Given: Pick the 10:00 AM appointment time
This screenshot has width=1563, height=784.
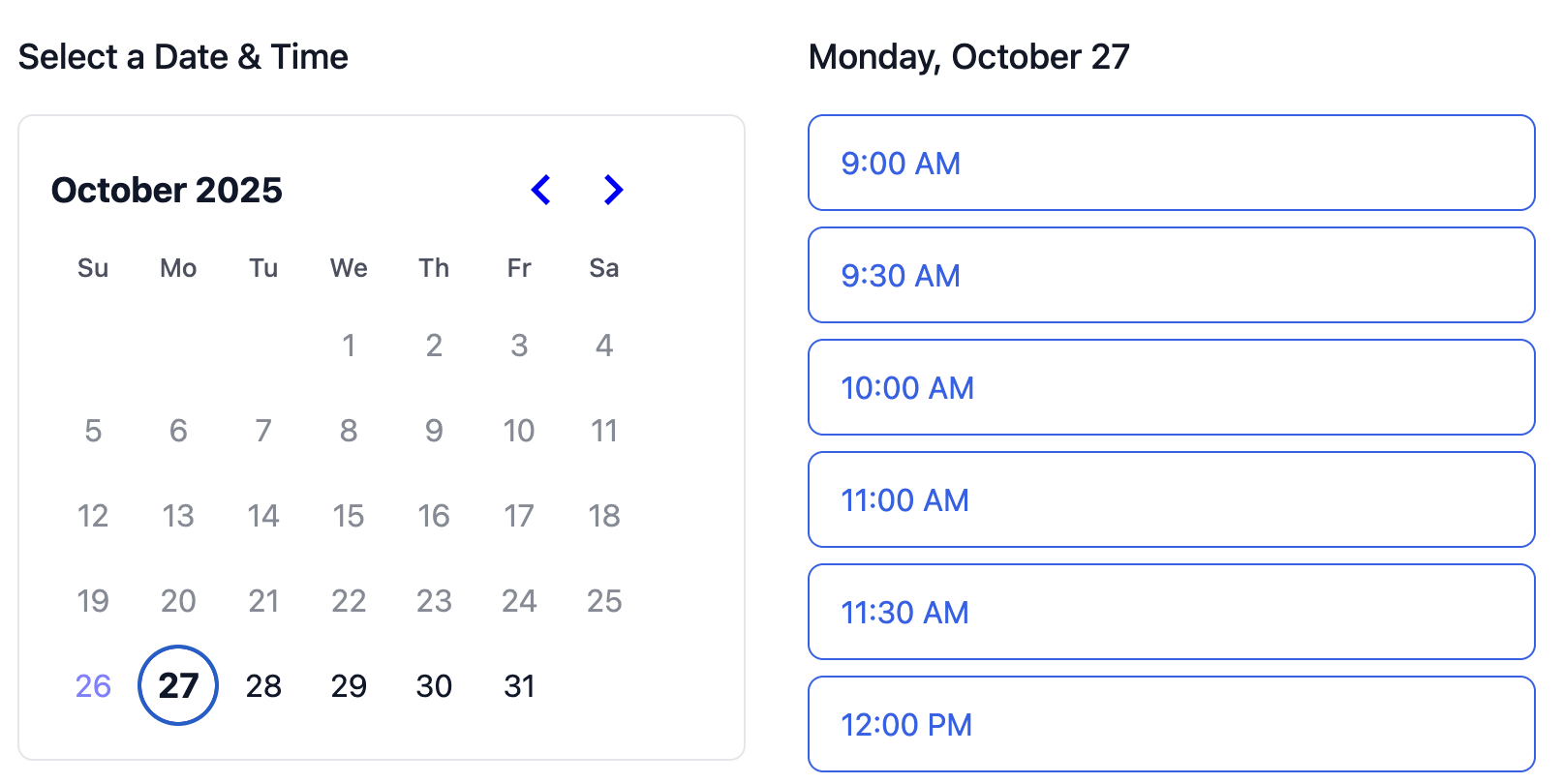Looking at the screenshot, I should (x=1171, y=387).
